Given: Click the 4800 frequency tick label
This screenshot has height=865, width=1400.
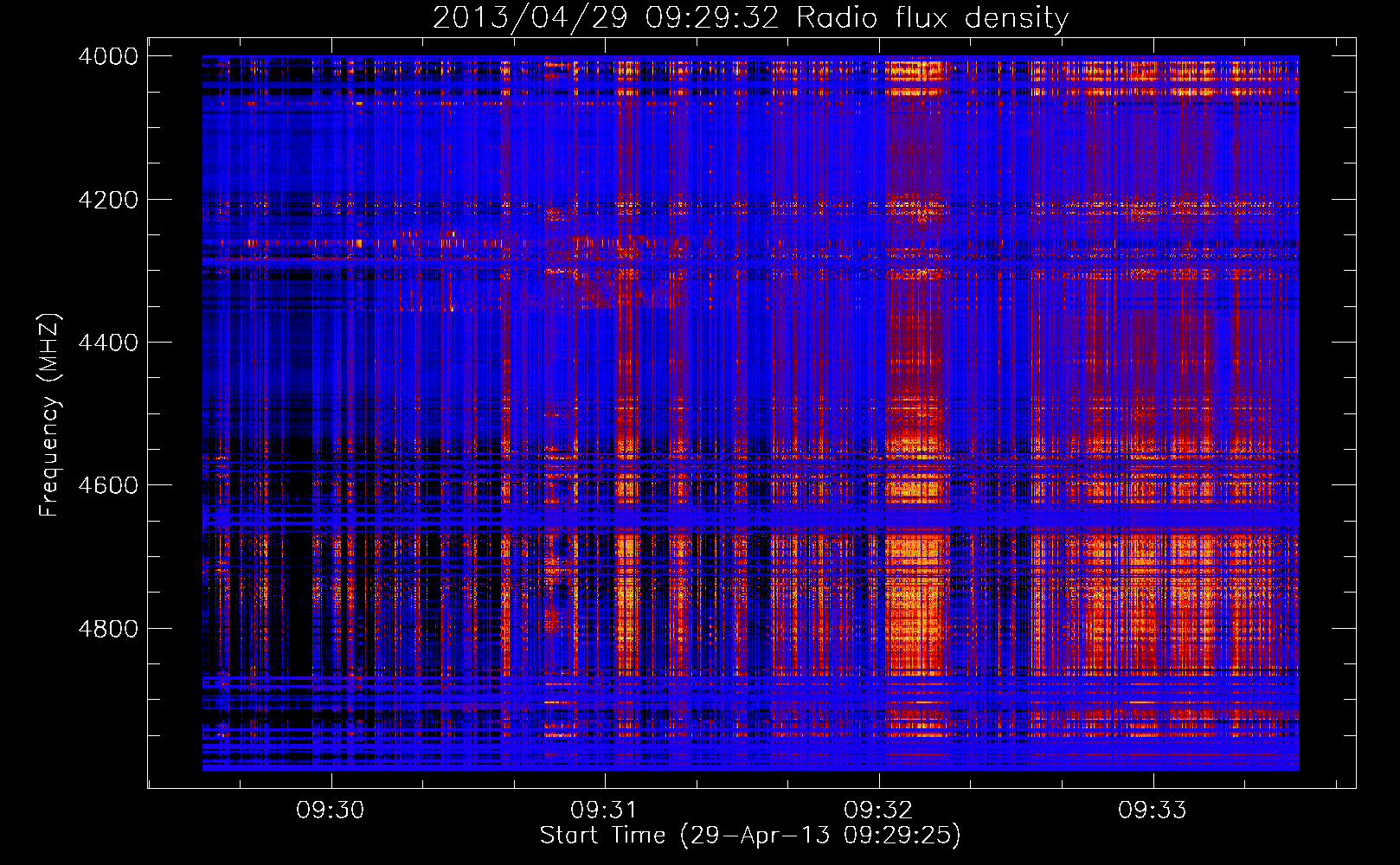Looking at the screenshot, I should pos(108,629).
